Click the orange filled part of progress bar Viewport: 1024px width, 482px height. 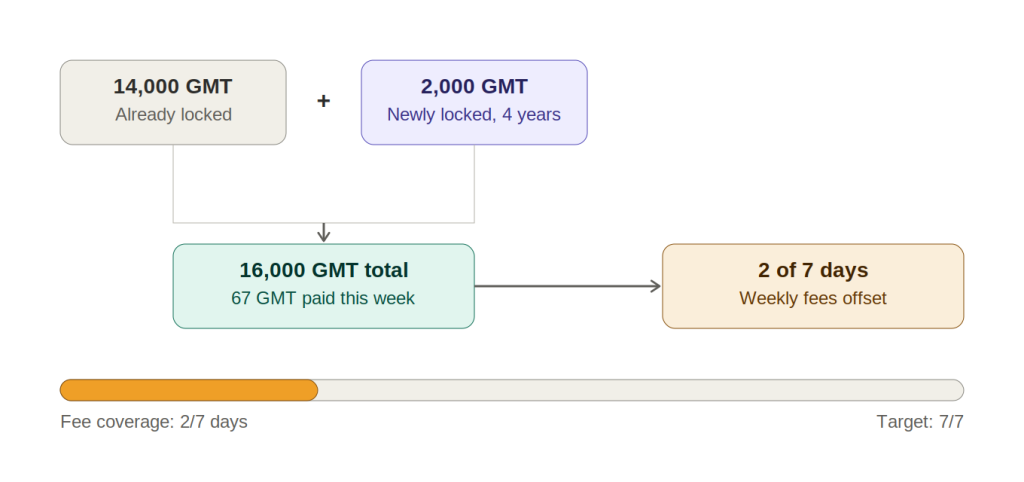pyautogui.click(x=189, y=390)
